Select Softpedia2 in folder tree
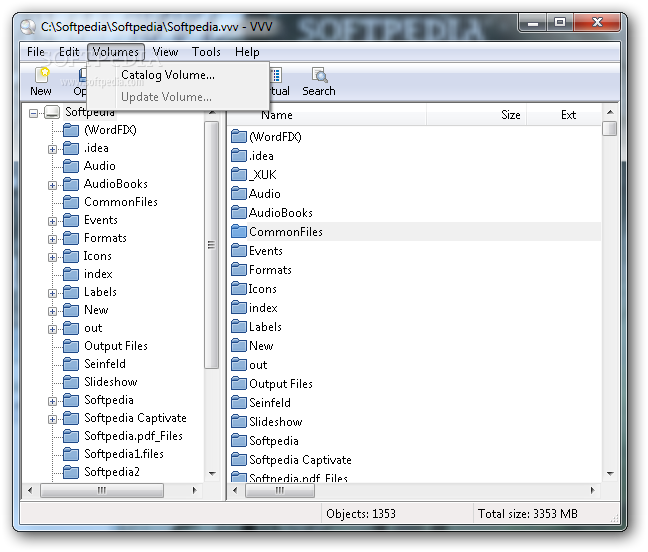 coord(112,472)
